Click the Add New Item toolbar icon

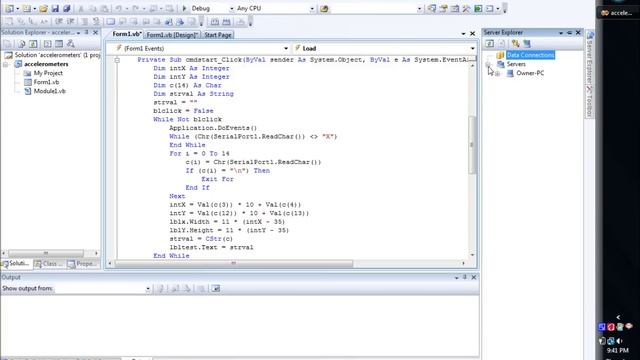point(27,8)
